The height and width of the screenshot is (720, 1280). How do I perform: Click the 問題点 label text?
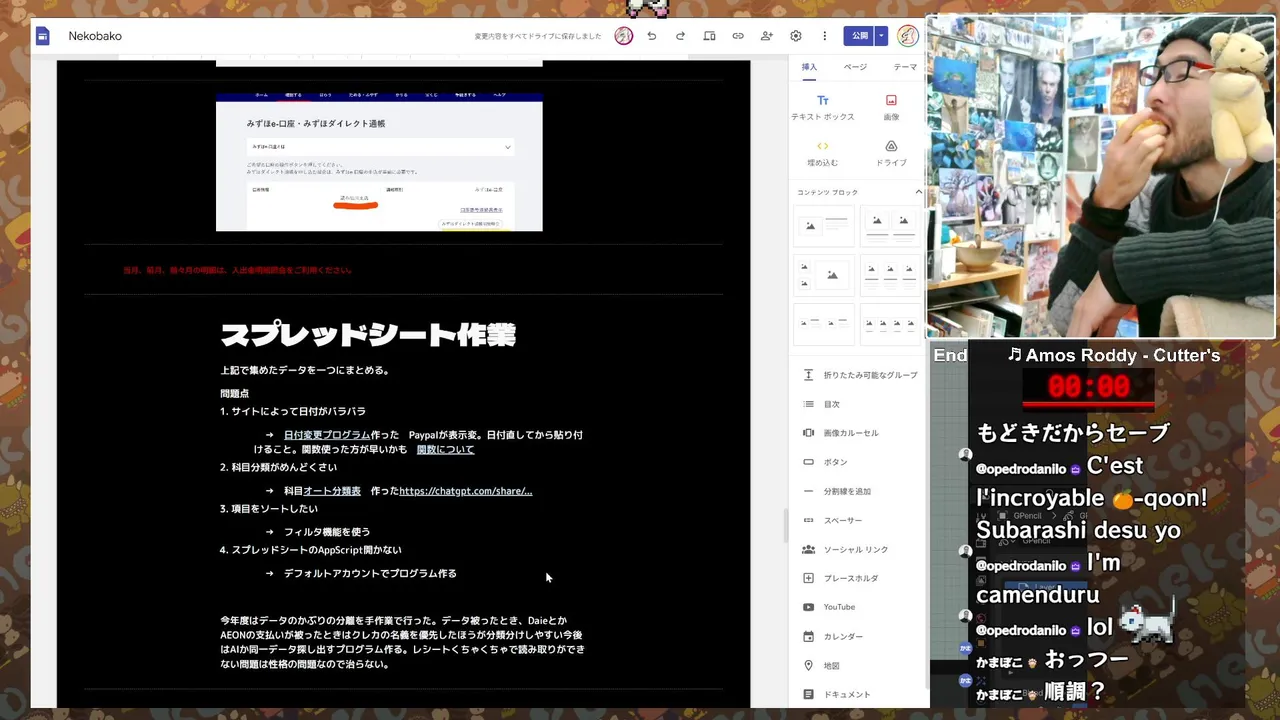[235, 394]
